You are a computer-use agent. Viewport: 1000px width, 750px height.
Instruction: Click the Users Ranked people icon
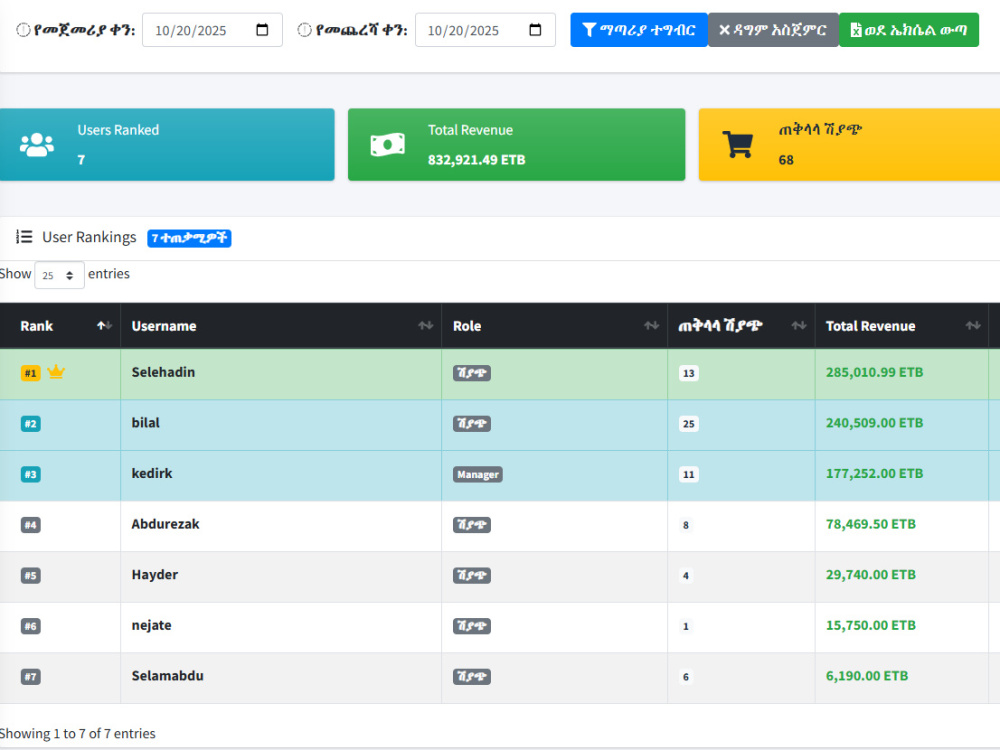coord(37,145)
